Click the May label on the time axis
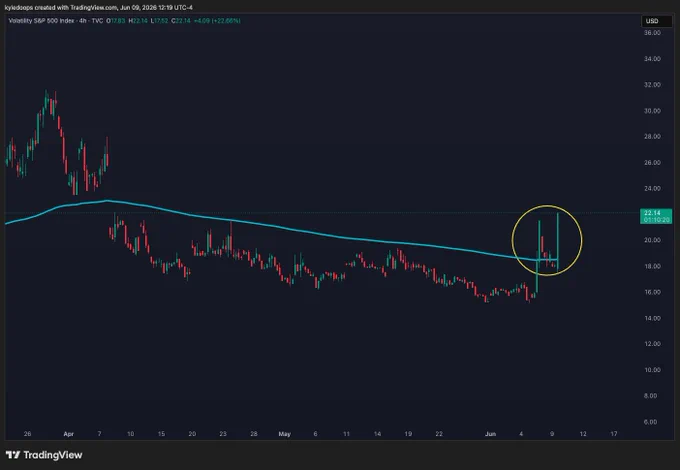Image resolution: width=680 pixels, height=470 pixels. point(284,434)
